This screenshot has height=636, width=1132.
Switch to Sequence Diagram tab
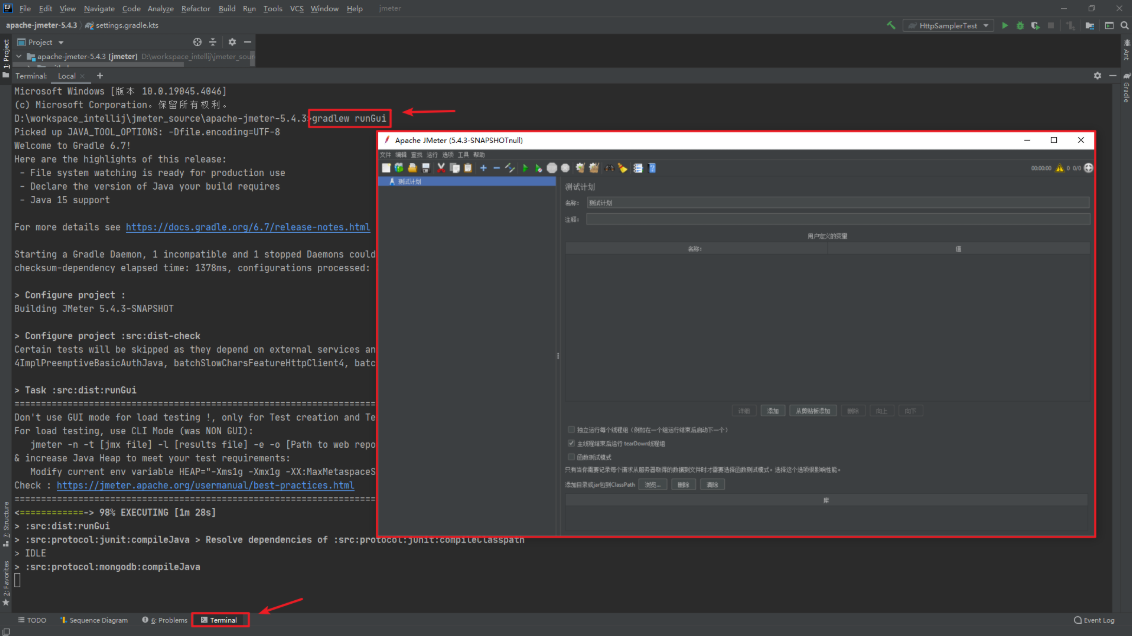click(94, 620)
